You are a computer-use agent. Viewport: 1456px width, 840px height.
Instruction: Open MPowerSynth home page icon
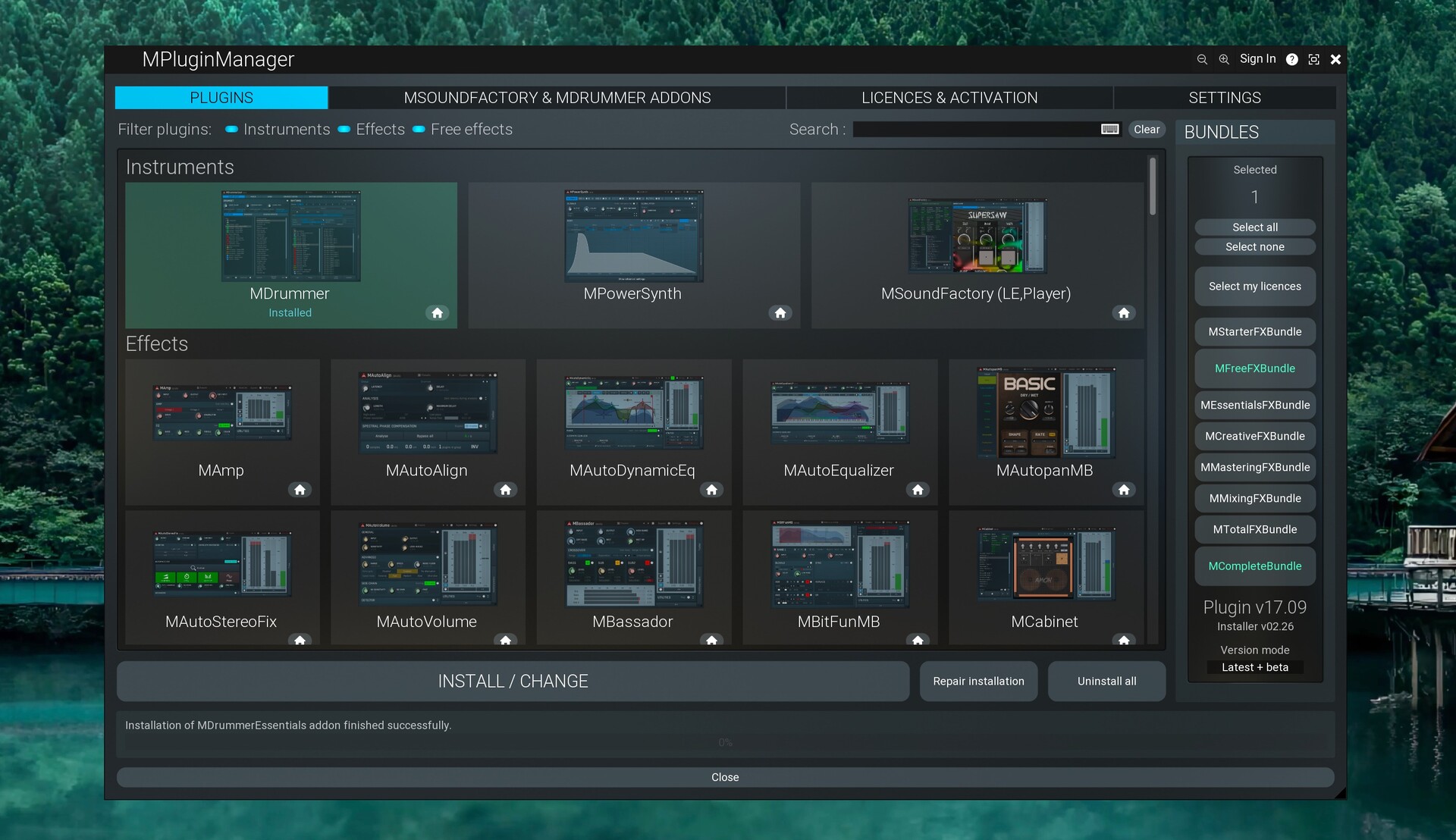click(780, 312)
